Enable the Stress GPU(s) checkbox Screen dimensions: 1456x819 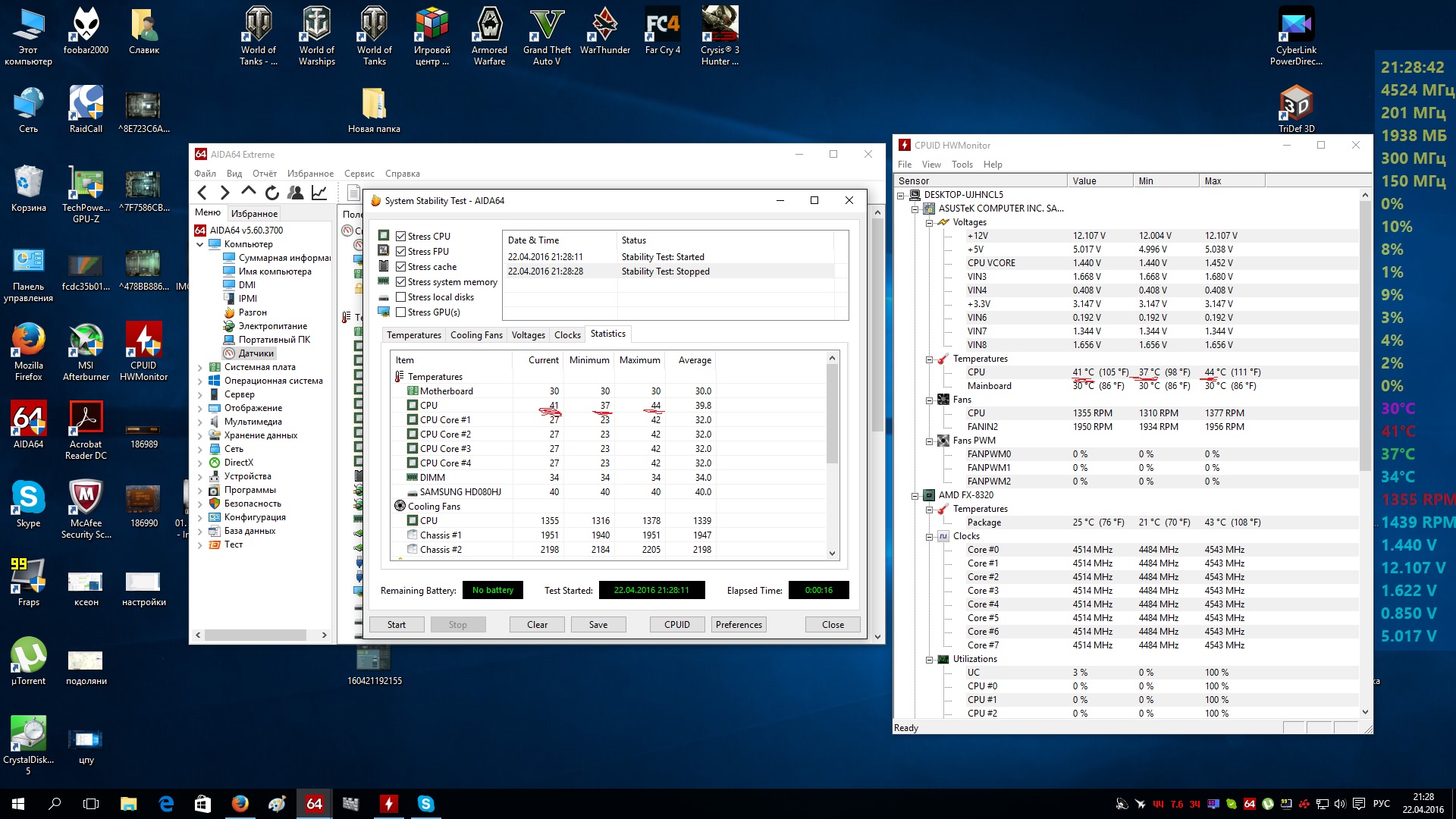(x=401, y=312)
